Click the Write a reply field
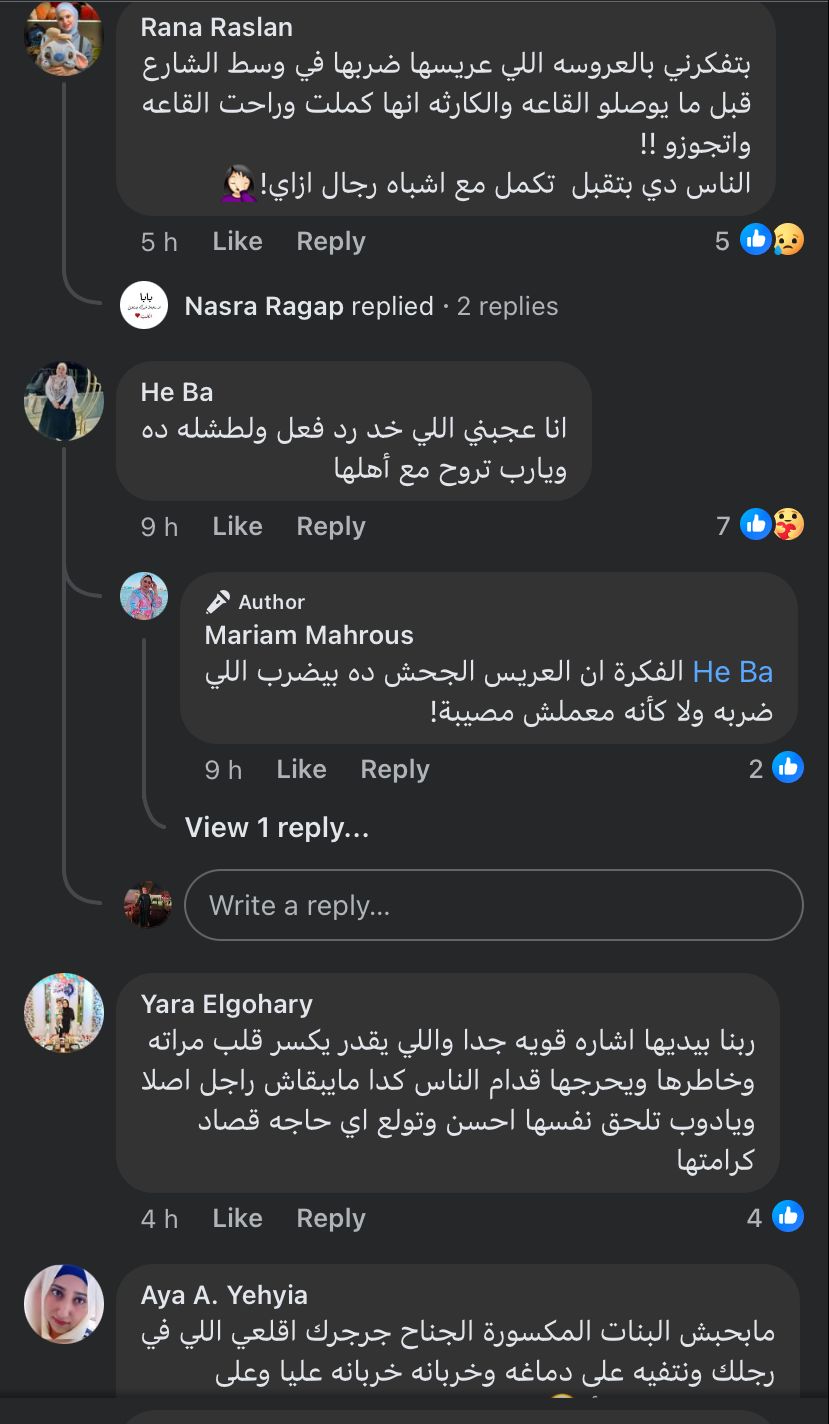The height and width of the screenshot is (1424, 829). [x=494, y=905]
